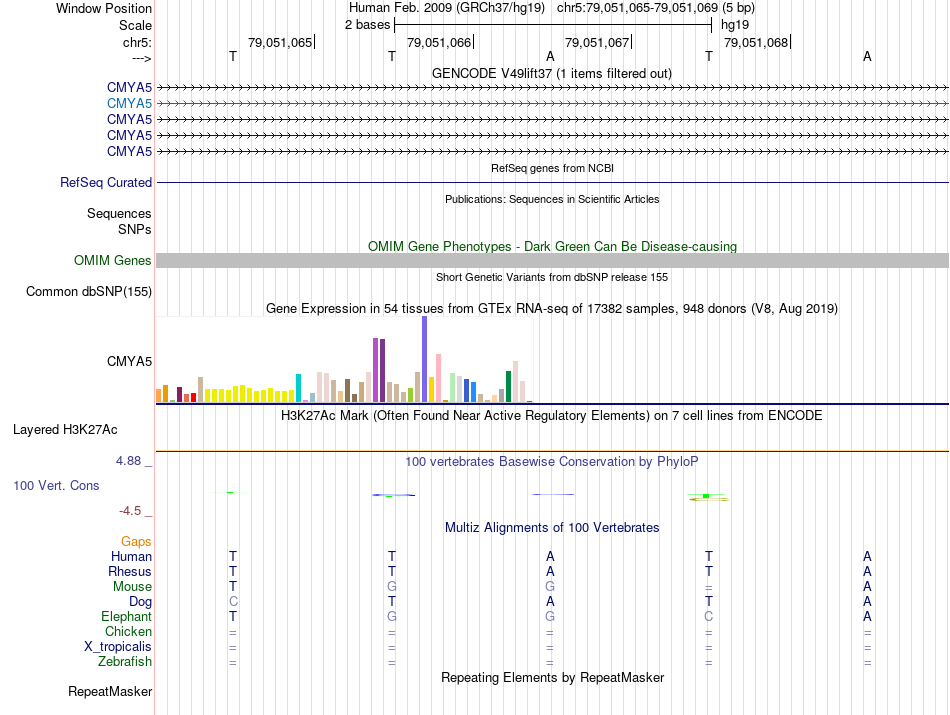Click the Multiz Alignments of 100 Vertebrates title

(552, 528)
